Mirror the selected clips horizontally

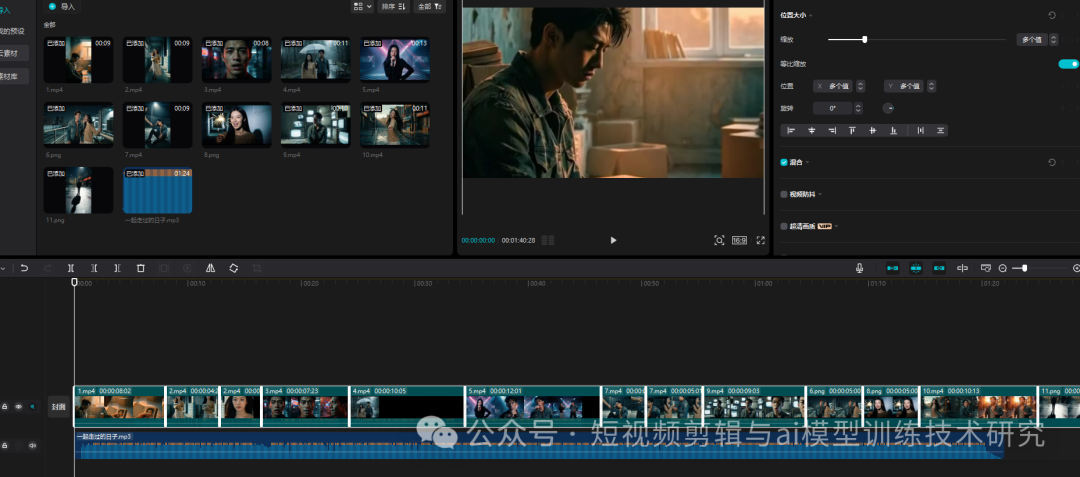[211, 268]
